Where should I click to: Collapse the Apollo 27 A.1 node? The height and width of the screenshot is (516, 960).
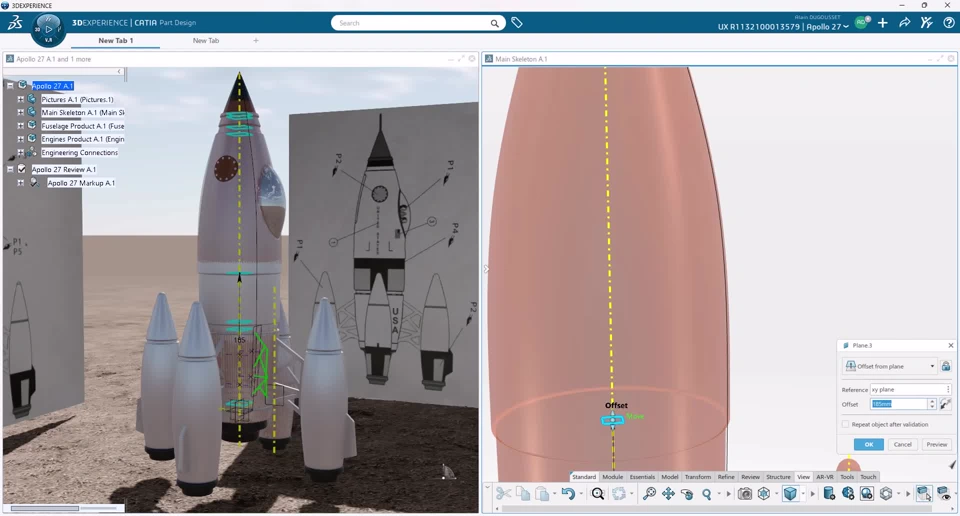click(10, 86)
